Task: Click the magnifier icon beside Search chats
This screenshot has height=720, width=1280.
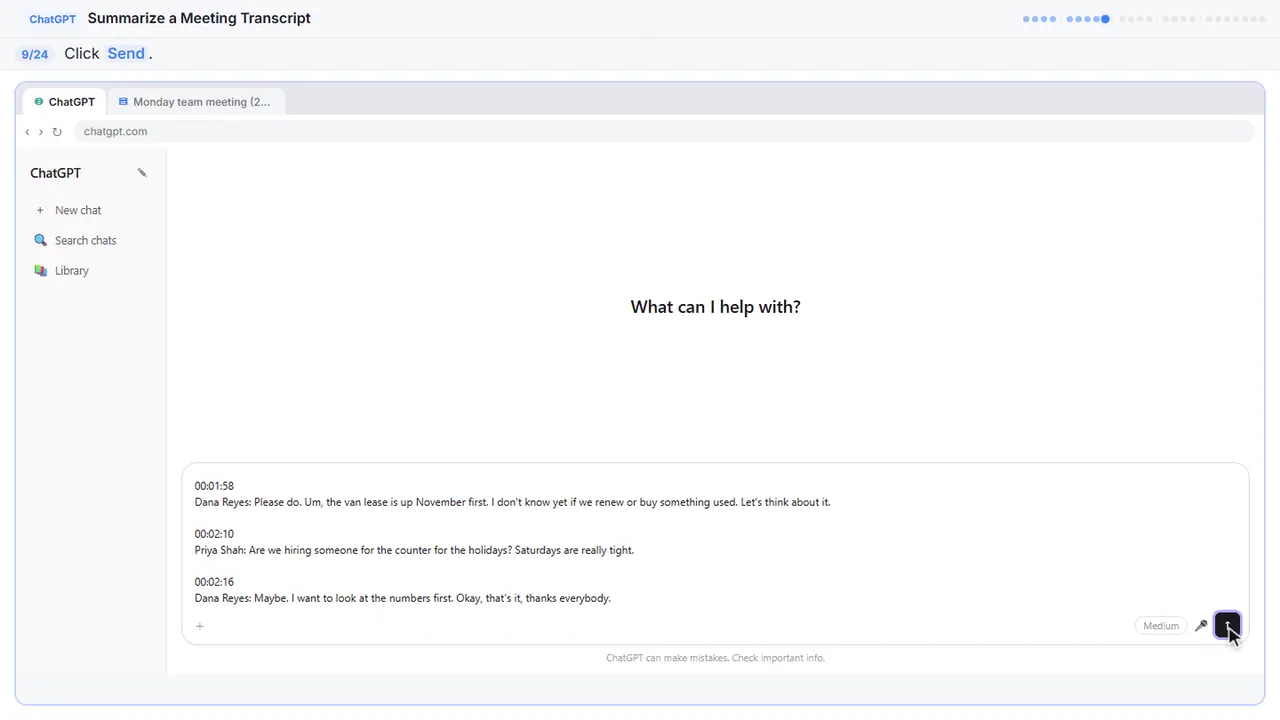Action: pos(40,240)
